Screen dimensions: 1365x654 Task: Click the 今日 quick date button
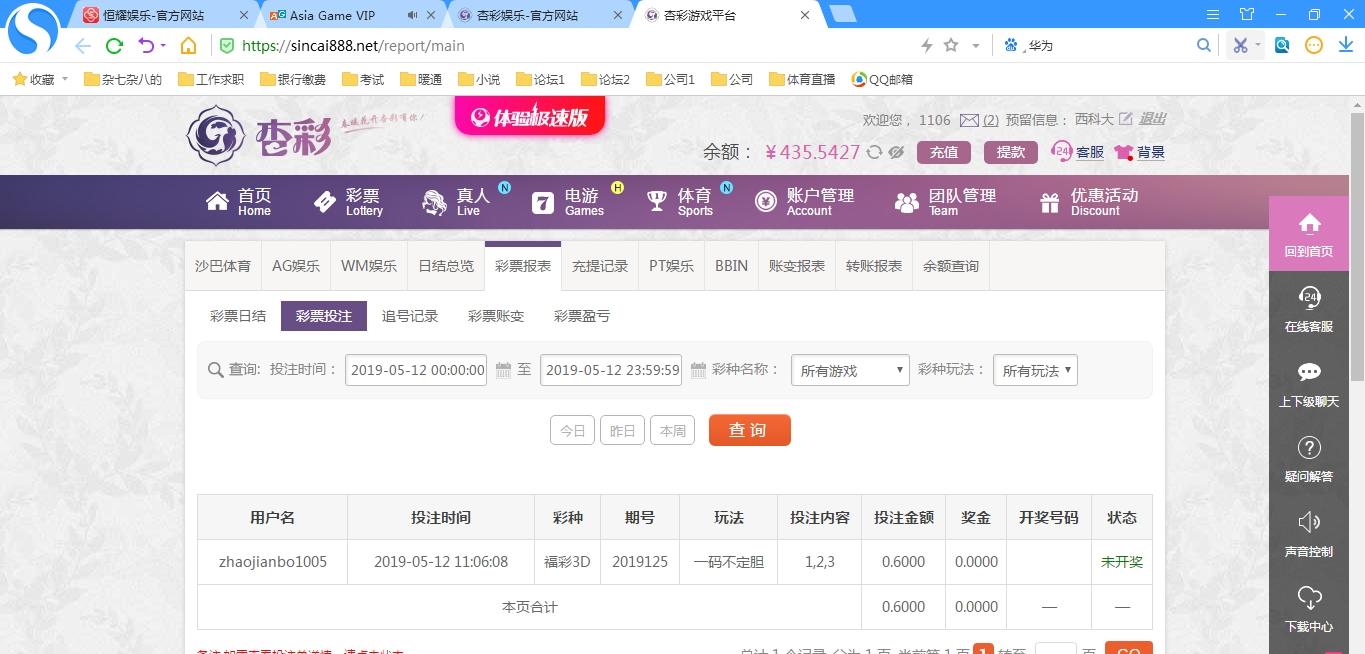[x=572, y=430]
